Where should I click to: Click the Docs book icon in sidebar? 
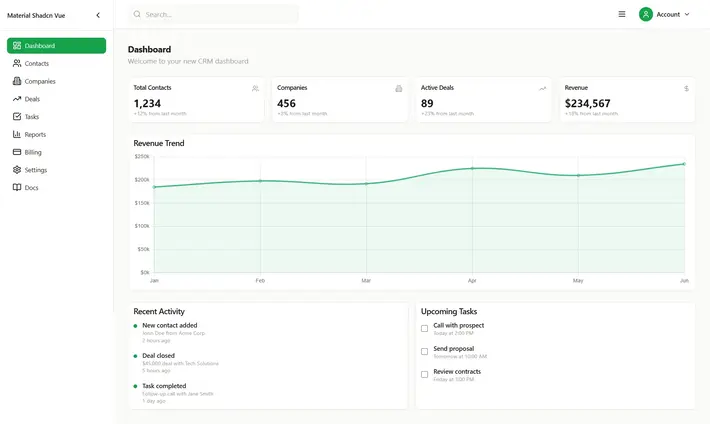pos(17,187)
